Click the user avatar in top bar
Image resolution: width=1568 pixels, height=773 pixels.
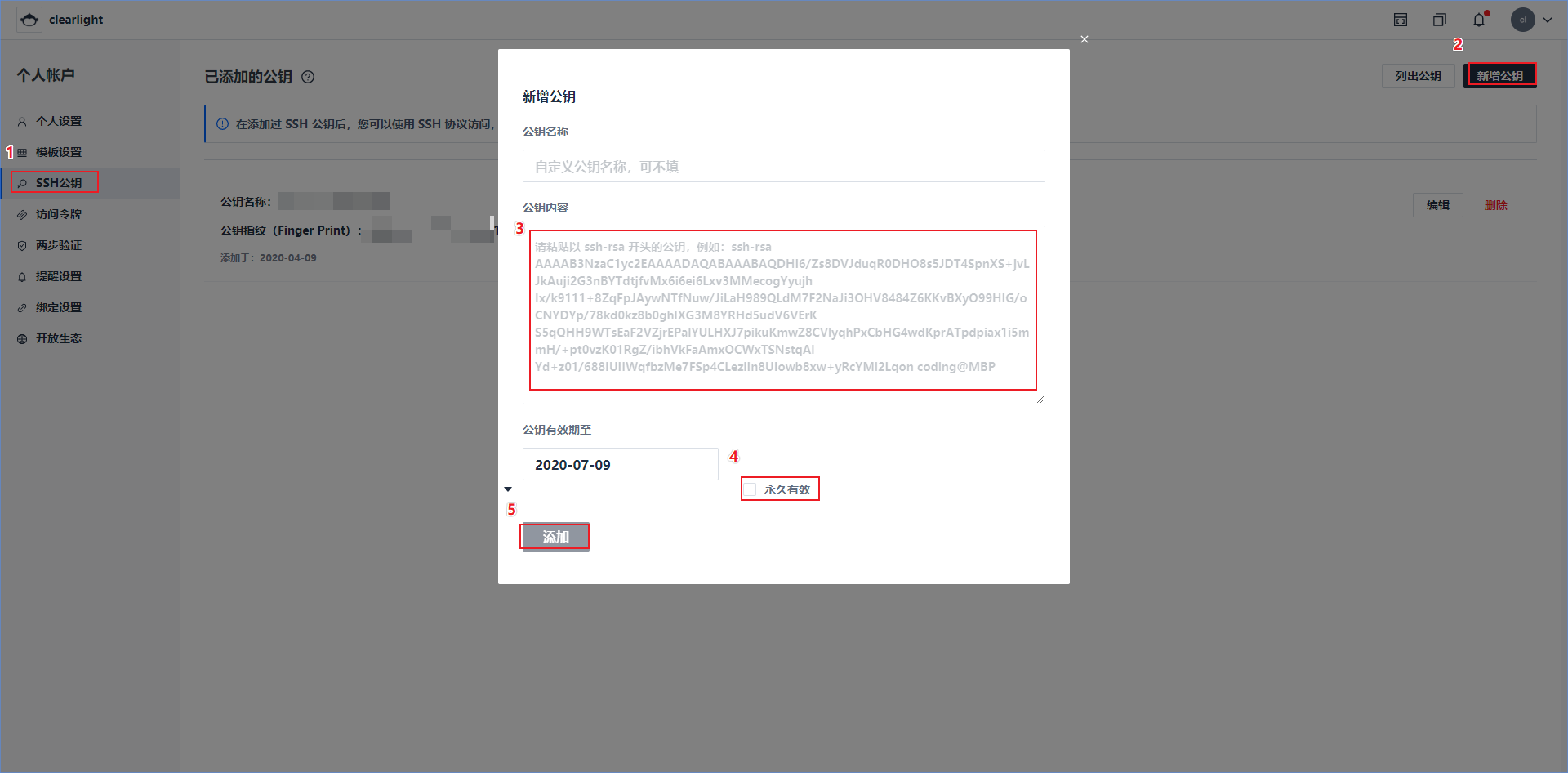coord(1523,20)
